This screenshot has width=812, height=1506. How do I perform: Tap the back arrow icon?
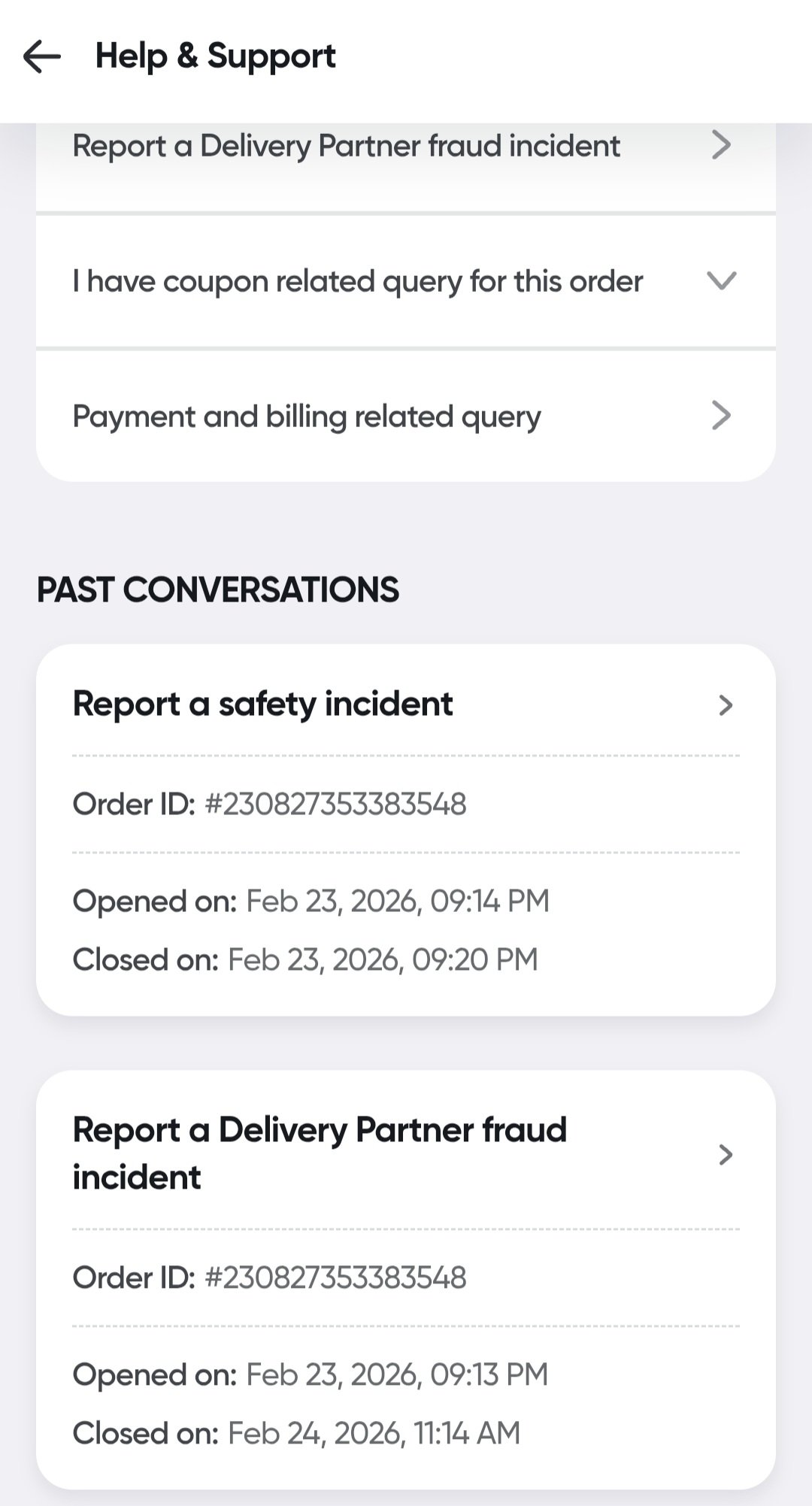(x=42, y=56)
